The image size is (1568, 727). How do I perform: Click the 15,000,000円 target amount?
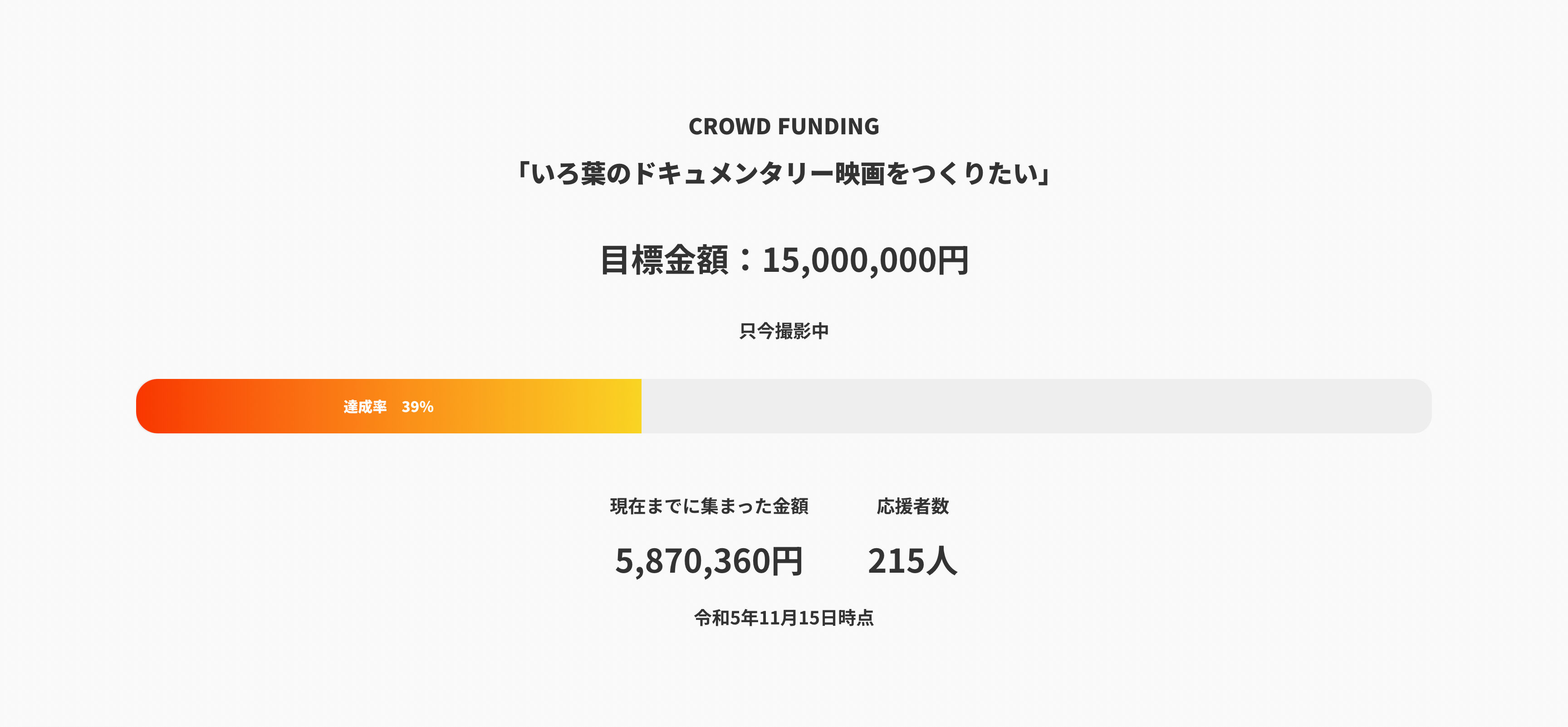click(x=865, y=260)
